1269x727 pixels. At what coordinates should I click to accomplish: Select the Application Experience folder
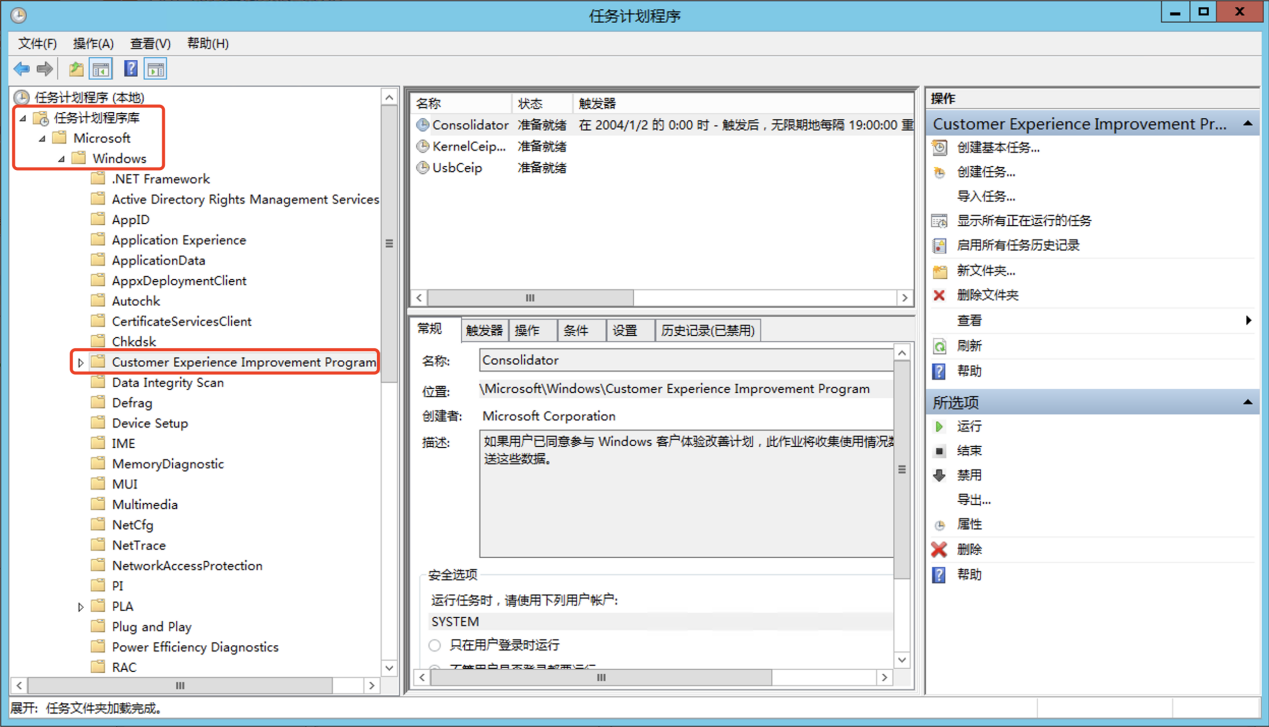point(179,240)
